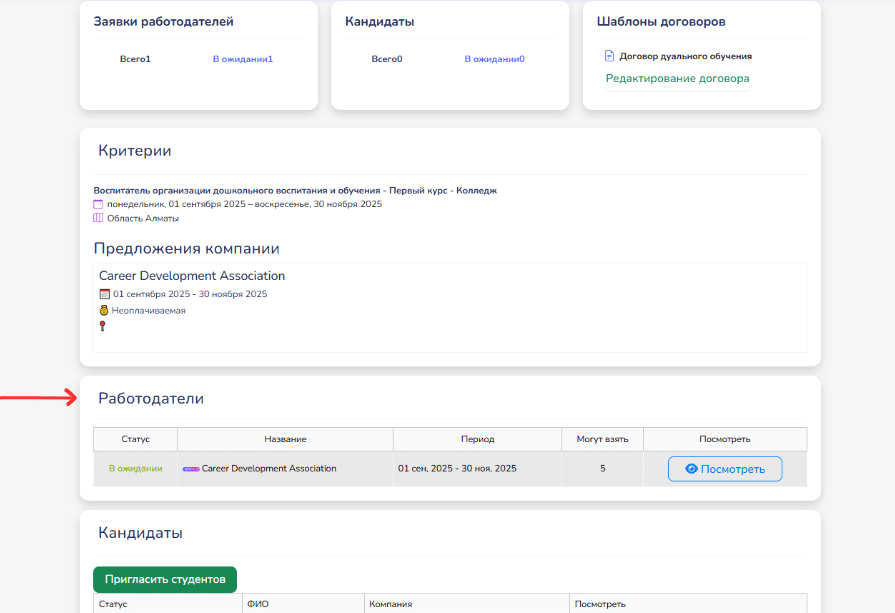Select the В ожидании status cell in employers row
The width and height of the screenshot is (895, 613).
[135, 468]
